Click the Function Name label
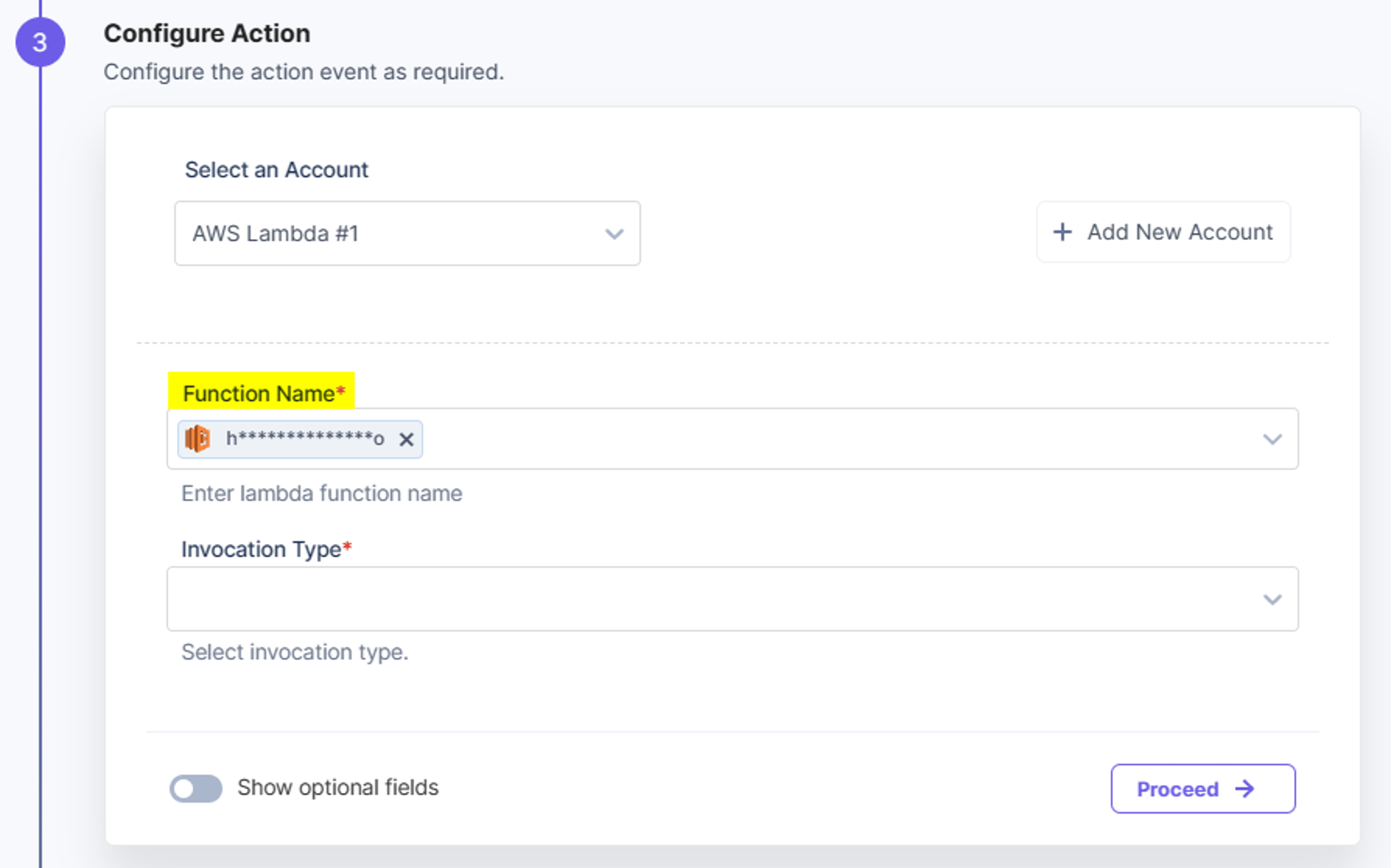Image resolution: width=1391 pixels, height=868 pixels. pyautogui.click(x=263, y=394)
